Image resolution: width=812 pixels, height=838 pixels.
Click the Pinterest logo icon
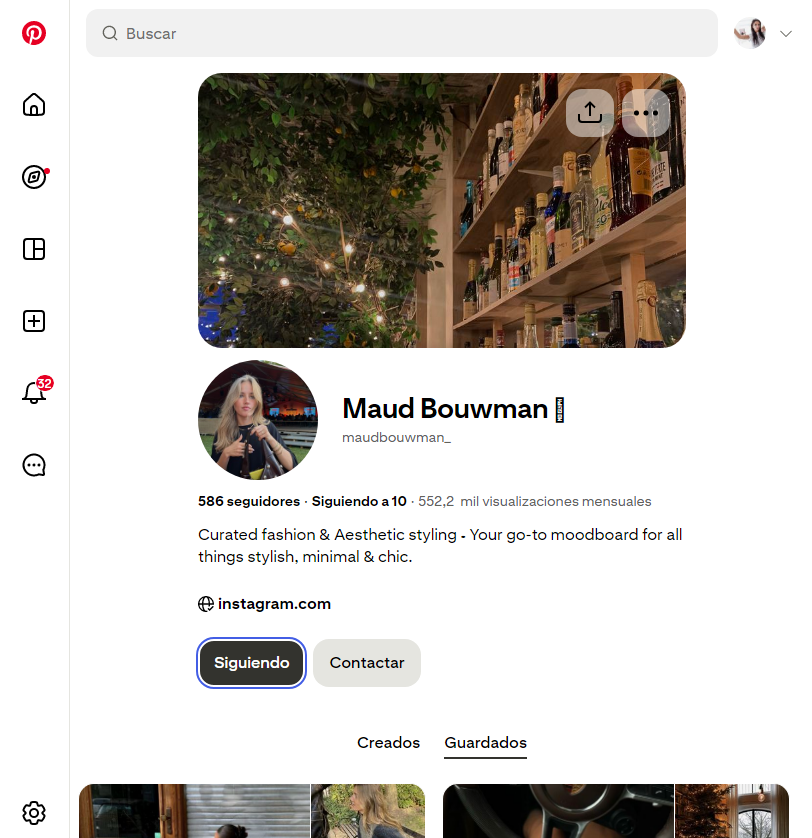tap(34, 33)
